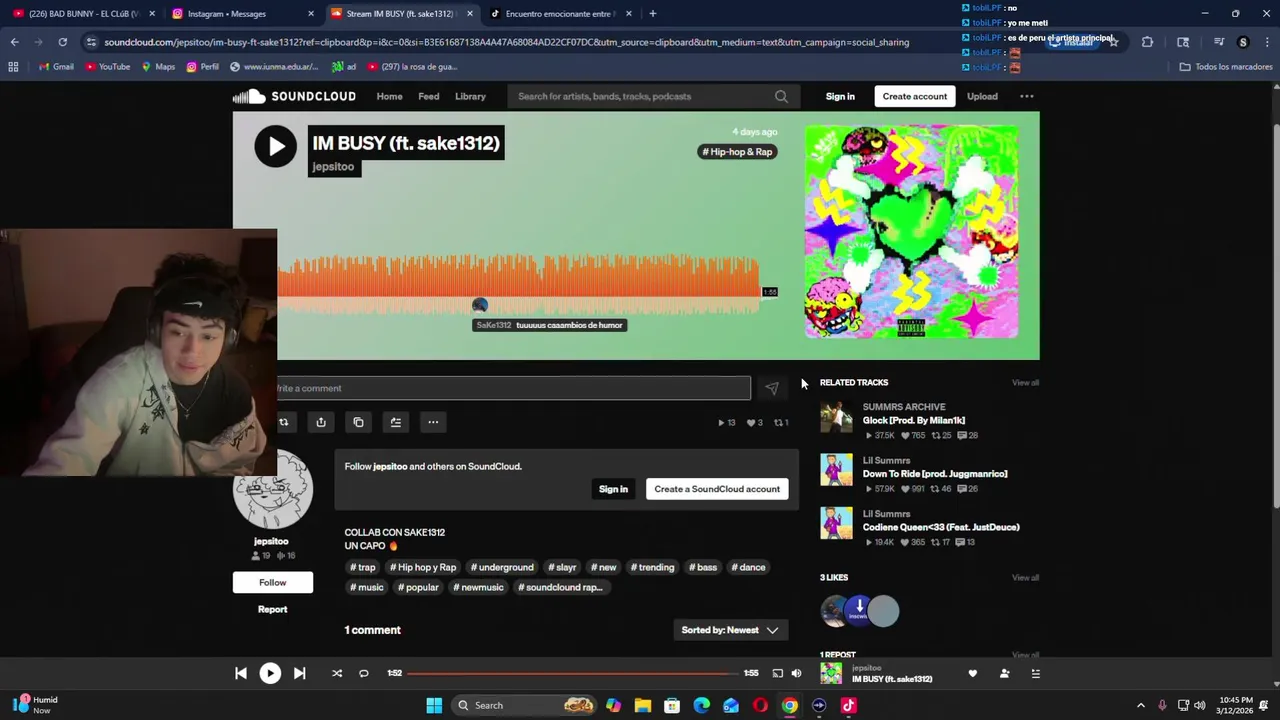Select the #trap tag
Screen dimensions: 1280x720
click(362, 567)
